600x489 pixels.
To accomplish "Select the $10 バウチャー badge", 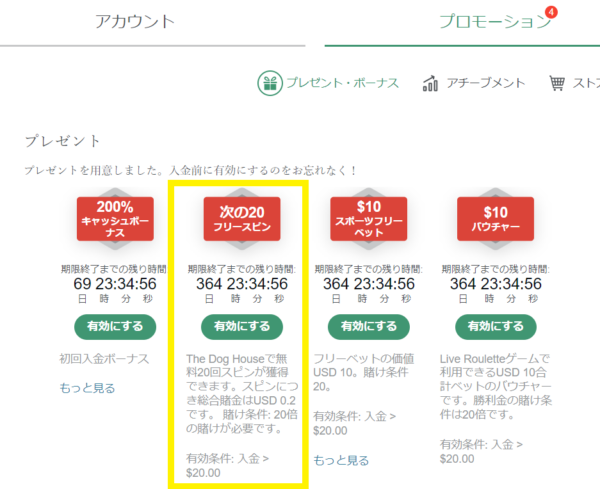I will click(496, 219).
